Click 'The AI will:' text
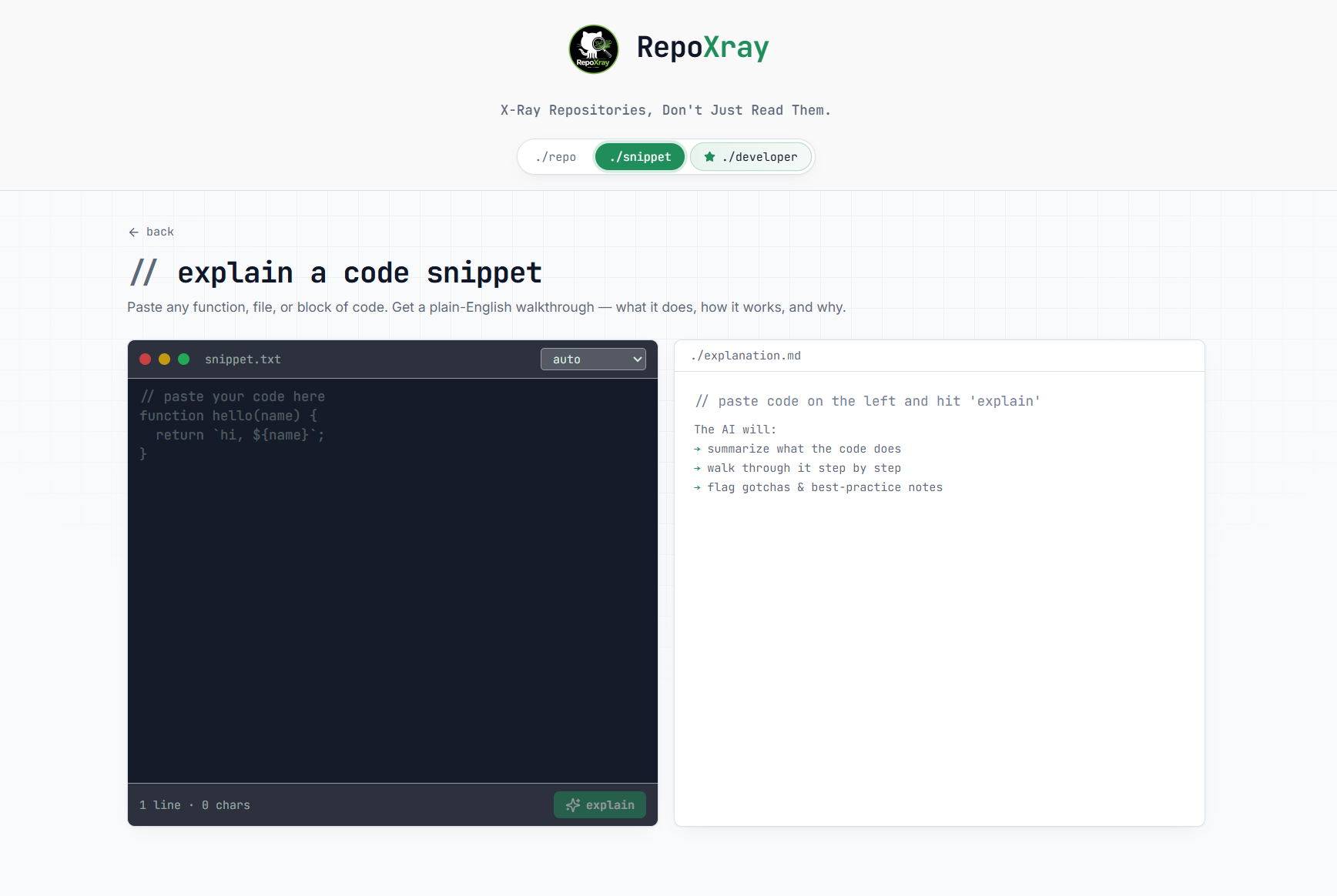Viewport: 1337px width, 896px height. coord(736,430)
